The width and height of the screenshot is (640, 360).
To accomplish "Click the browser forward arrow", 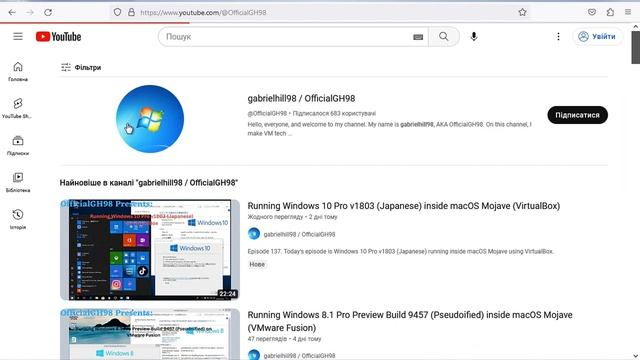I will [30, 13].
